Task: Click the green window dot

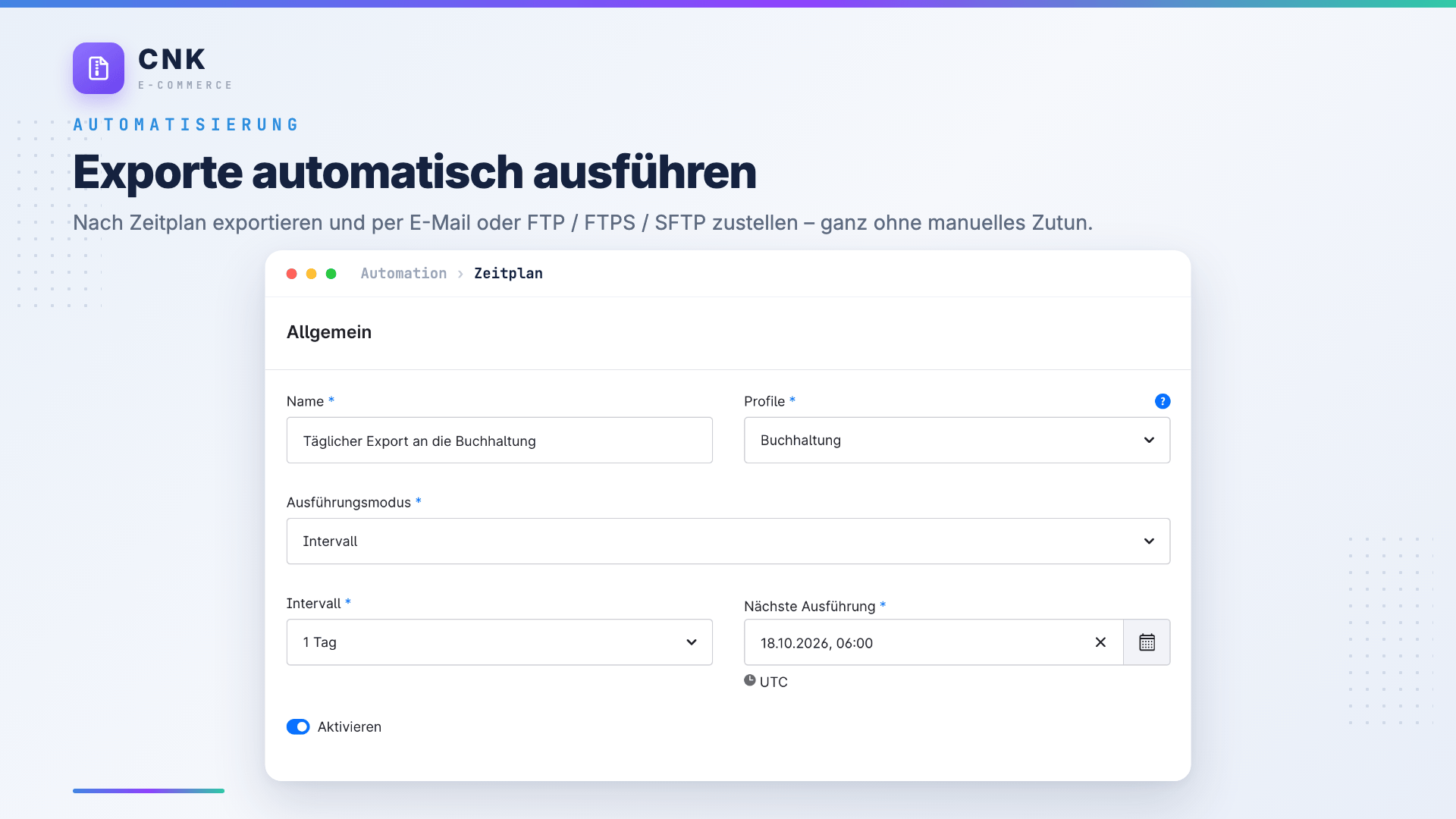Action: click(331, 274)
